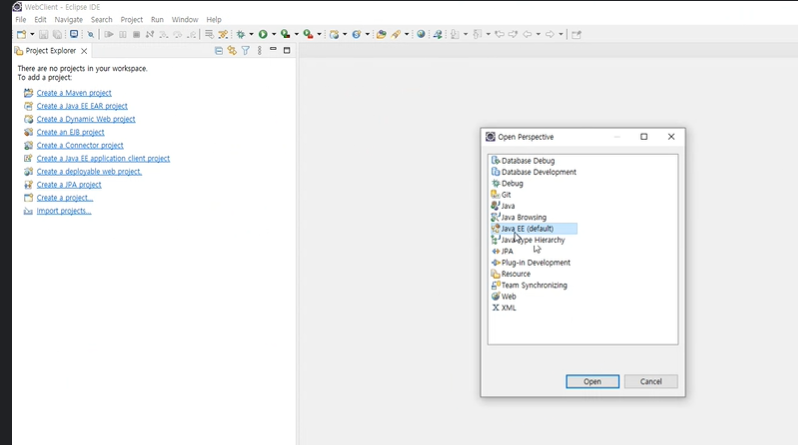Image resolution: width=798 pixels, height=445 pixels.
Task: Expand the Run icon dropdown arrow
Action: [x=274, y=35]
